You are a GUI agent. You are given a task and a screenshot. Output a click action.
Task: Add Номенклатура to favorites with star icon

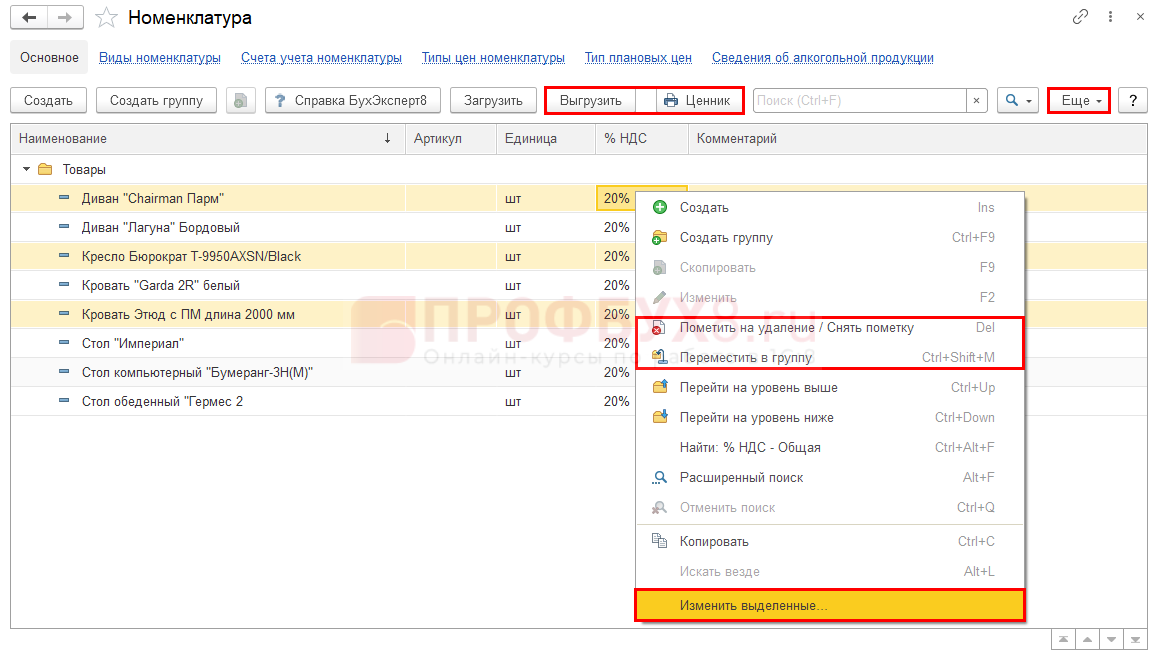106,18
